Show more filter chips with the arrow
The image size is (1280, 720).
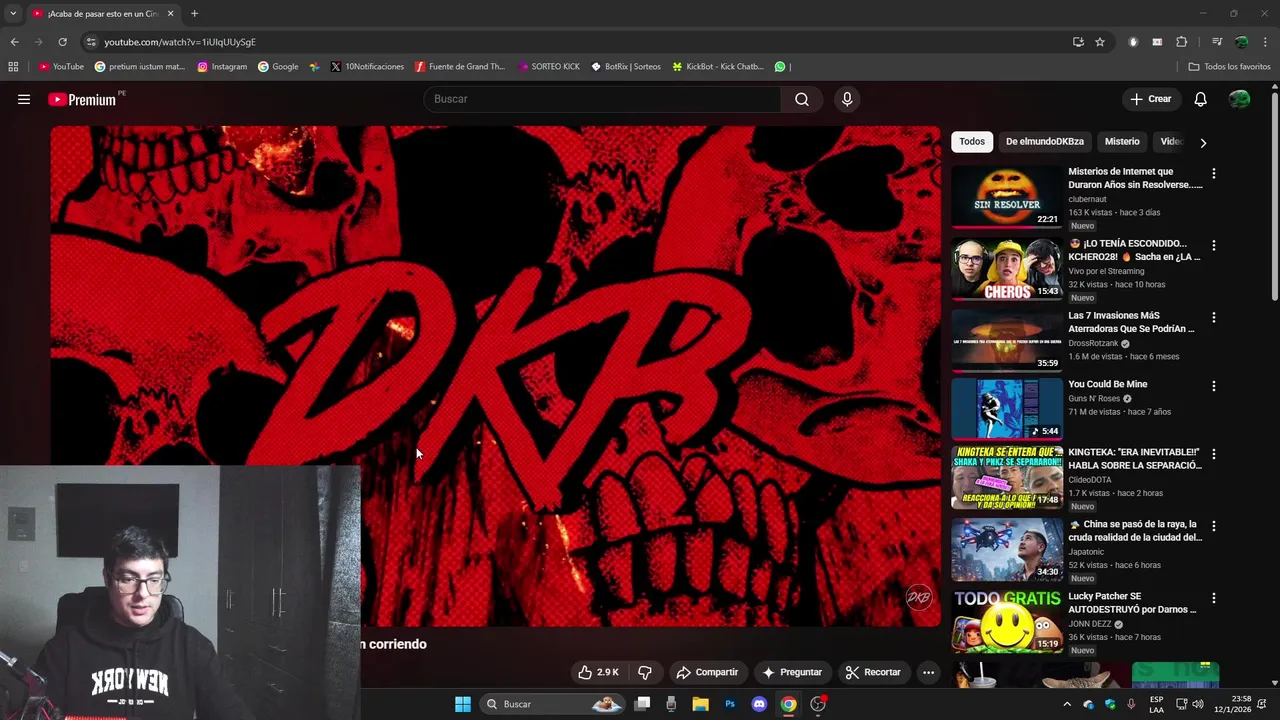click(x=1203, y=142)
